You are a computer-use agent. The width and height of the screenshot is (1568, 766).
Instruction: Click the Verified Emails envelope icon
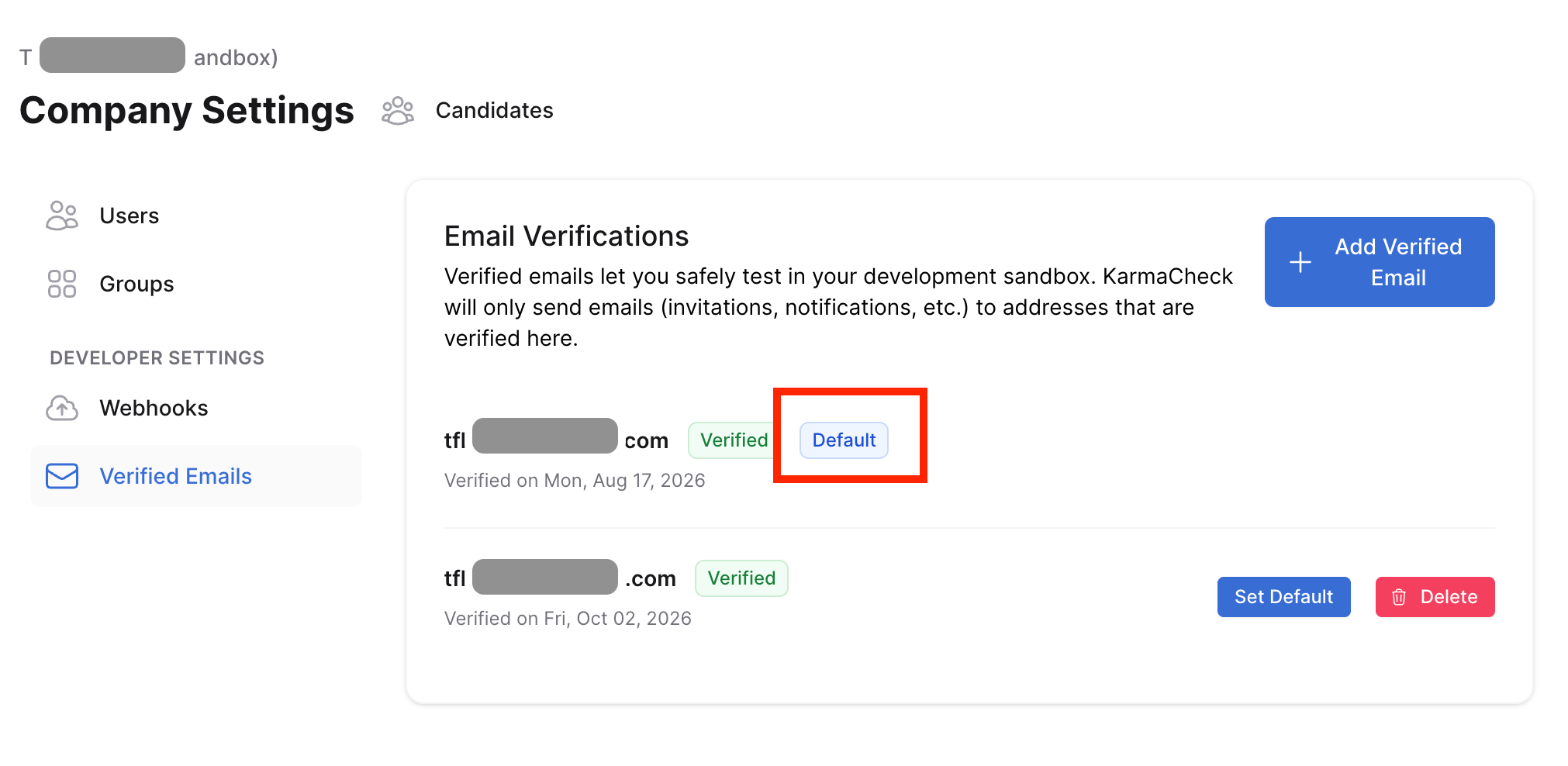(62, 476)
